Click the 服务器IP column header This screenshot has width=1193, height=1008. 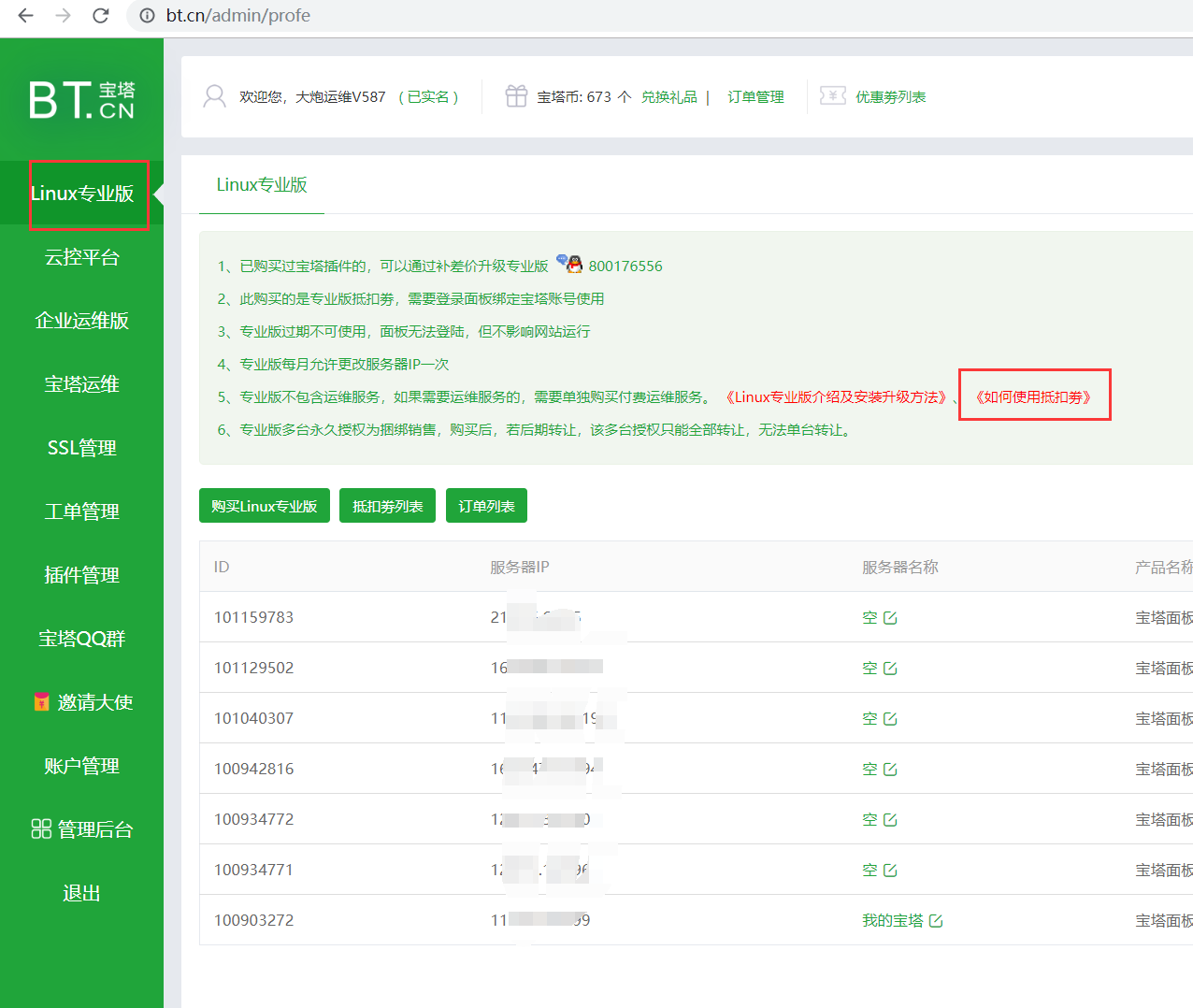(x=520, y=567)
